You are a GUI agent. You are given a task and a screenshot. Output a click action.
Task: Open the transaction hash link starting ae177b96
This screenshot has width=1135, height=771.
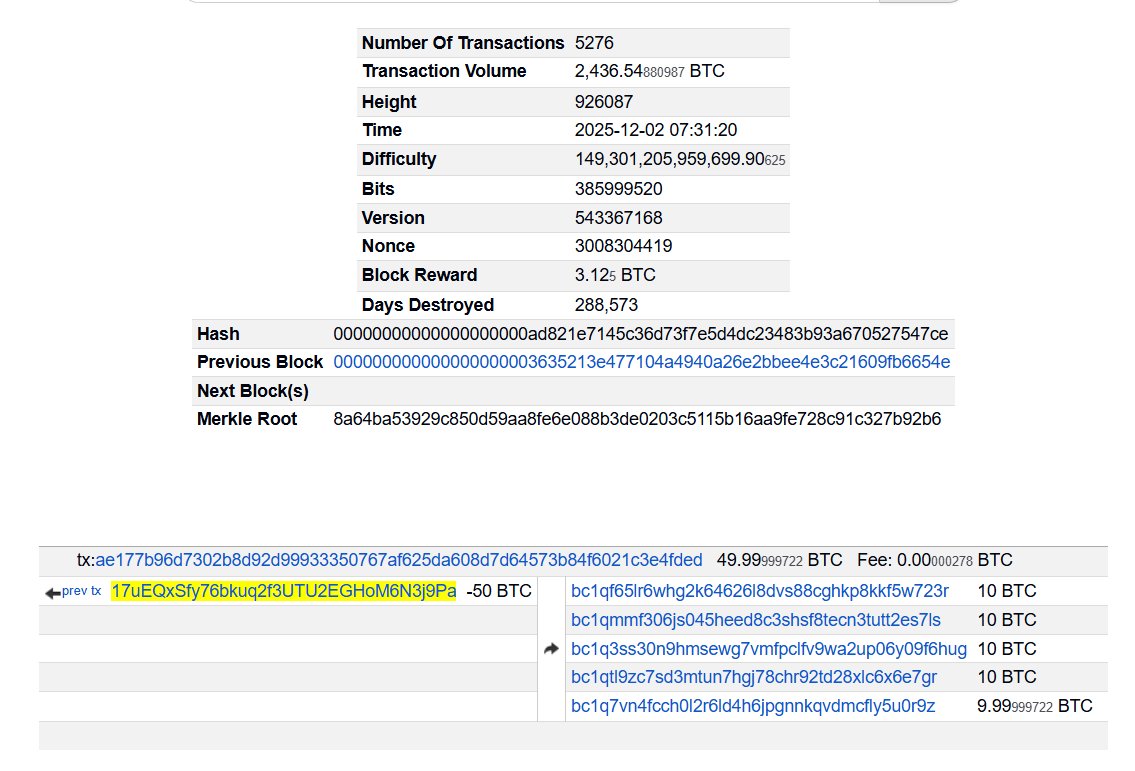coord(399,560)
